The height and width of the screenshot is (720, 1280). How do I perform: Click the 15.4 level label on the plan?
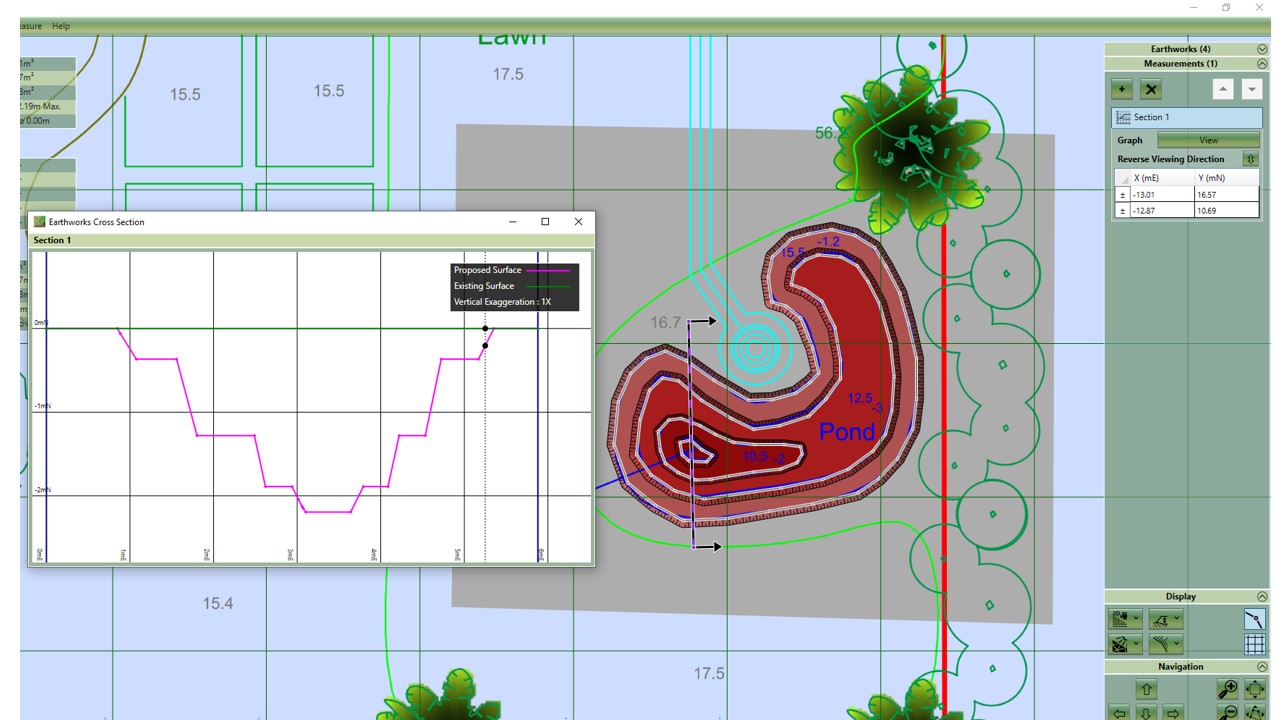pos(218,603)
